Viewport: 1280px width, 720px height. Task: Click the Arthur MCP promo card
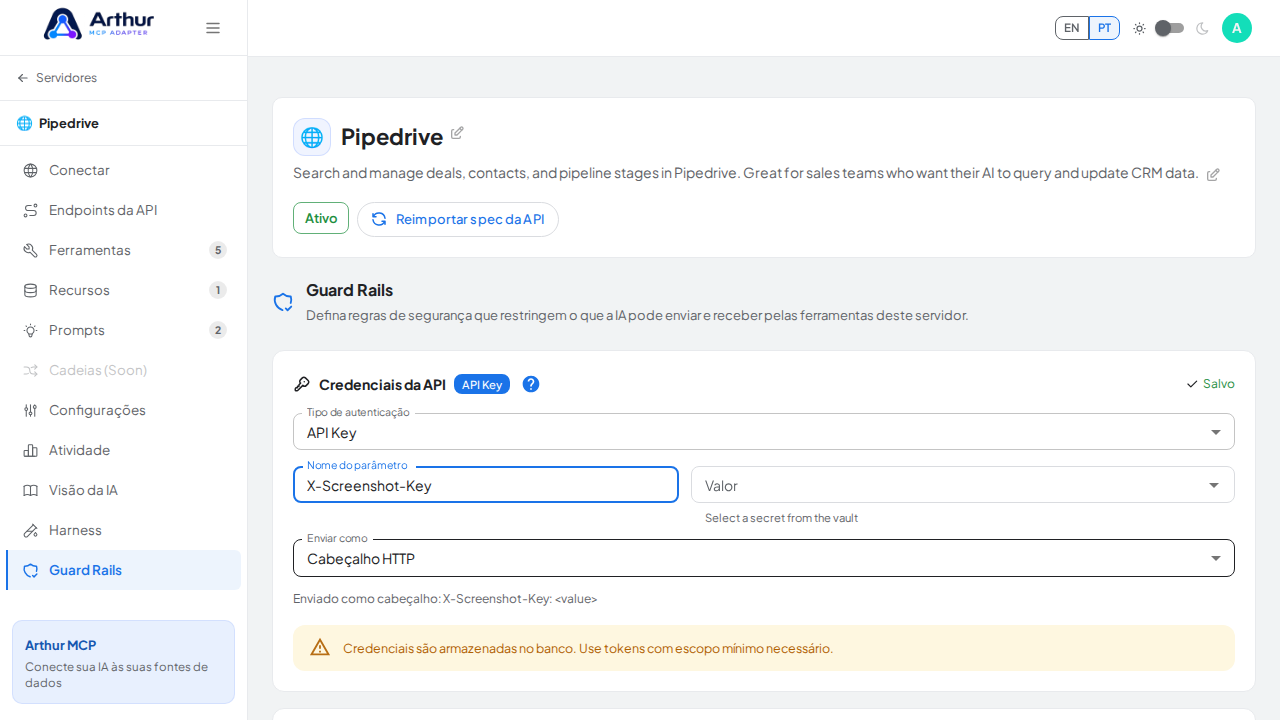(123, 662)
